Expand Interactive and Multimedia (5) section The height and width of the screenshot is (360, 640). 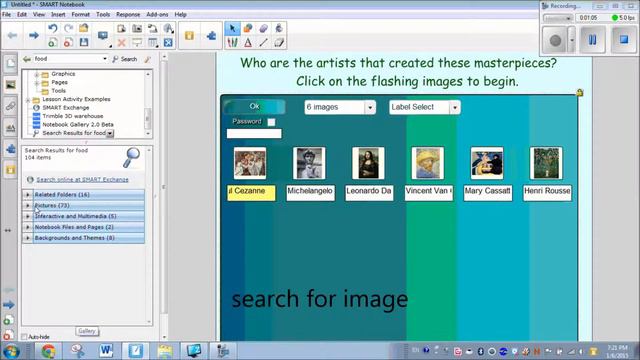pos(27,216)
